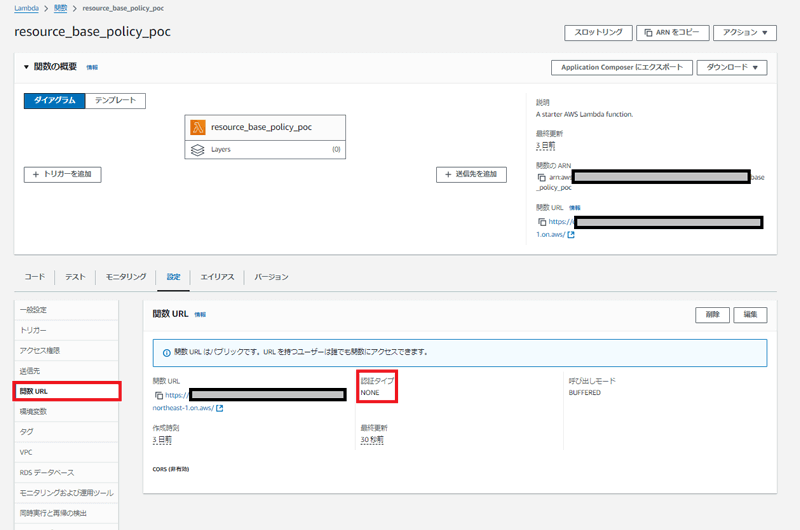Viewport: 800px width, 530px height.
Task: Go to 関数 in the breadcrumb
Action: tap(61, 8)
